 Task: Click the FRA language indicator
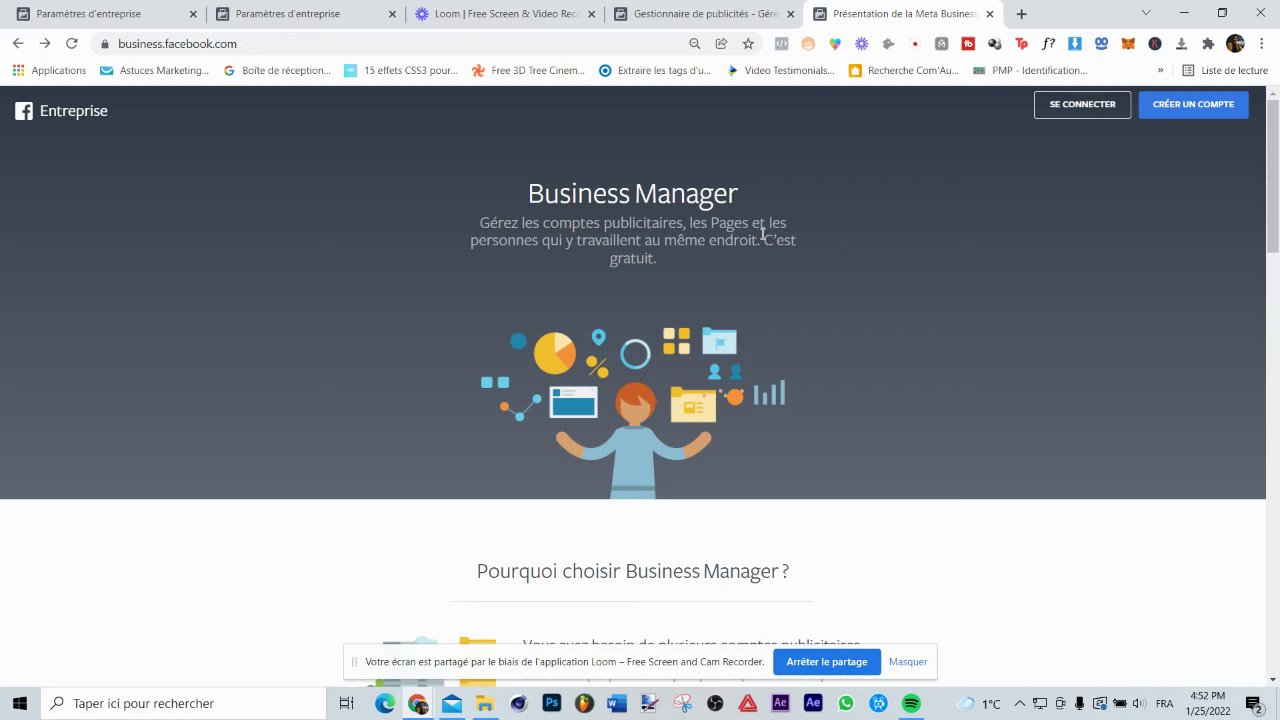[1164, 703]
